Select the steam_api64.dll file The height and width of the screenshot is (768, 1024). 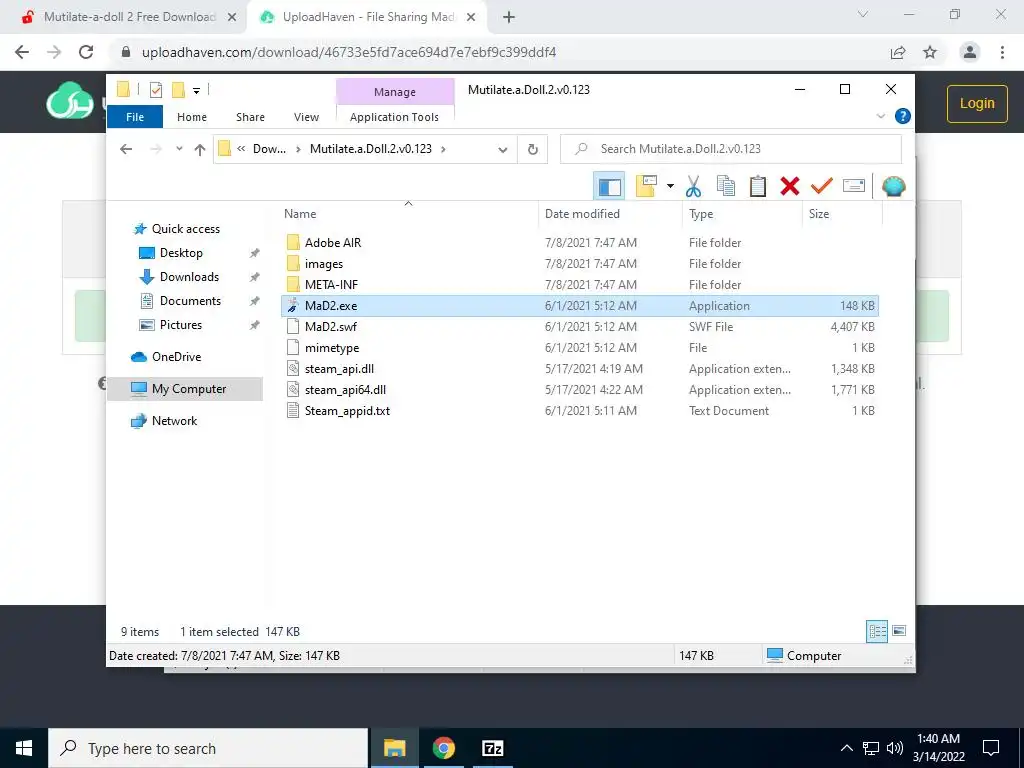(345, 389)
